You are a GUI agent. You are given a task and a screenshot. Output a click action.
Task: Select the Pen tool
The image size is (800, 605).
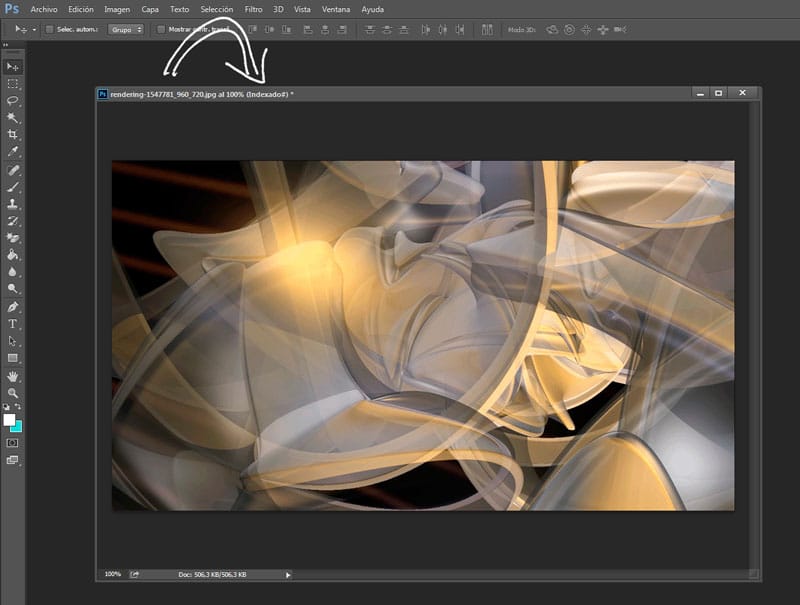pos(13,307)
